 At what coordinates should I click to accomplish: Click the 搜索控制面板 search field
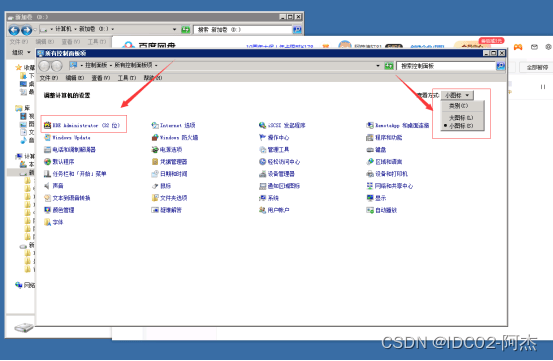pyautogui.click(x=446, y=66)
